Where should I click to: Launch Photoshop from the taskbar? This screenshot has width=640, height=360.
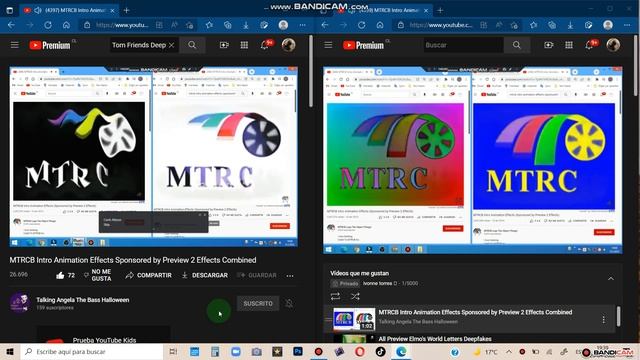click(298, 351)
